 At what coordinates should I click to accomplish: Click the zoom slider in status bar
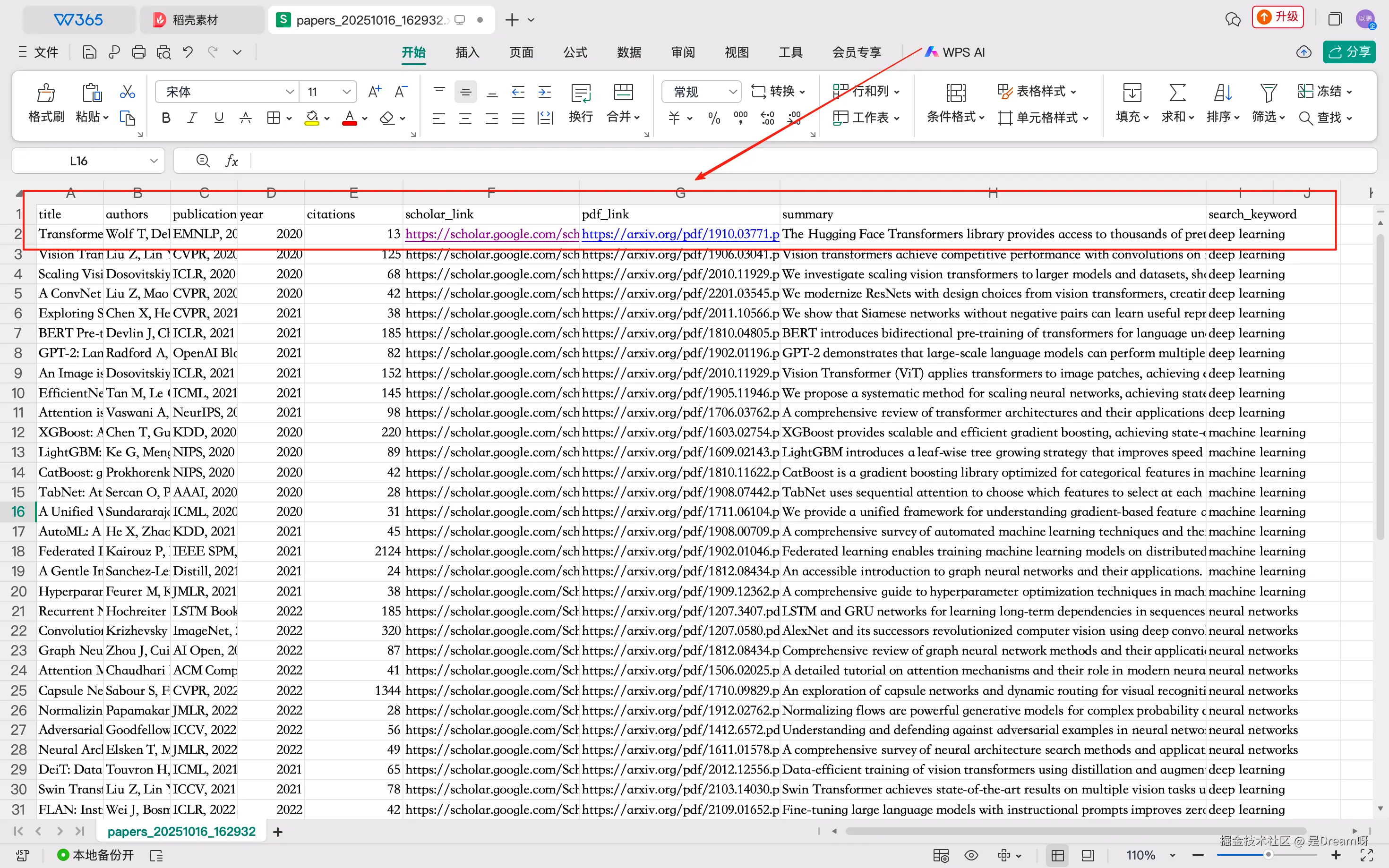[x=1268, y=855]
